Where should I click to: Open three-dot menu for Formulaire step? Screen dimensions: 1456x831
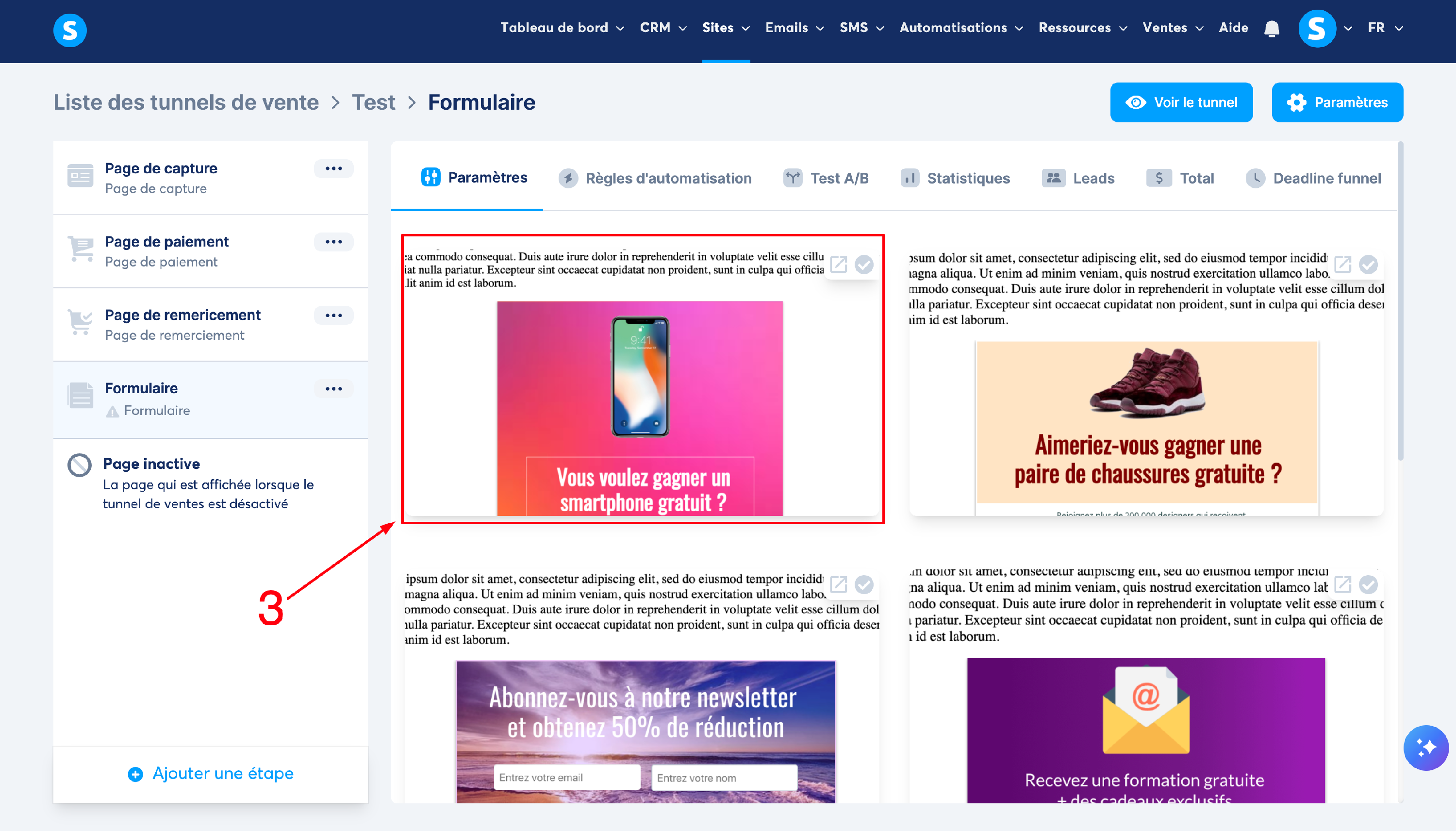(x=333, y=389)
